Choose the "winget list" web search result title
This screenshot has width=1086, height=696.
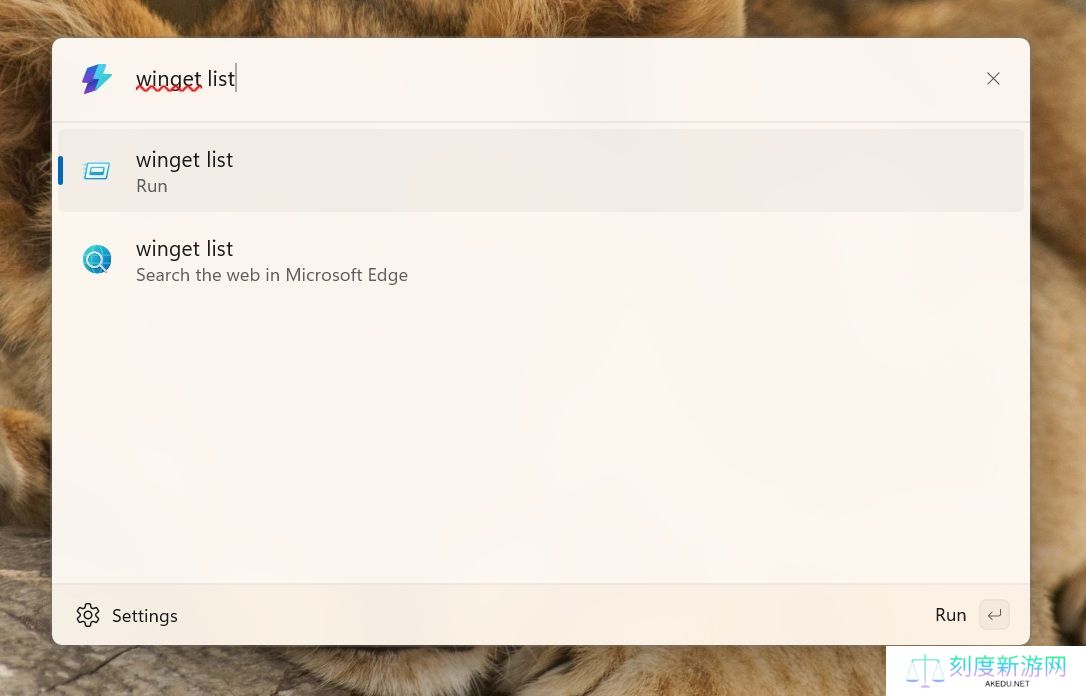pyautogui.click(x=184, y=248)
